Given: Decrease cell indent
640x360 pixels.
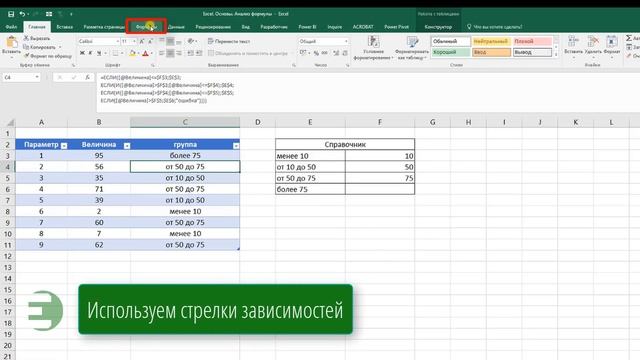Looking at the screenshot, I should (190, 53).
